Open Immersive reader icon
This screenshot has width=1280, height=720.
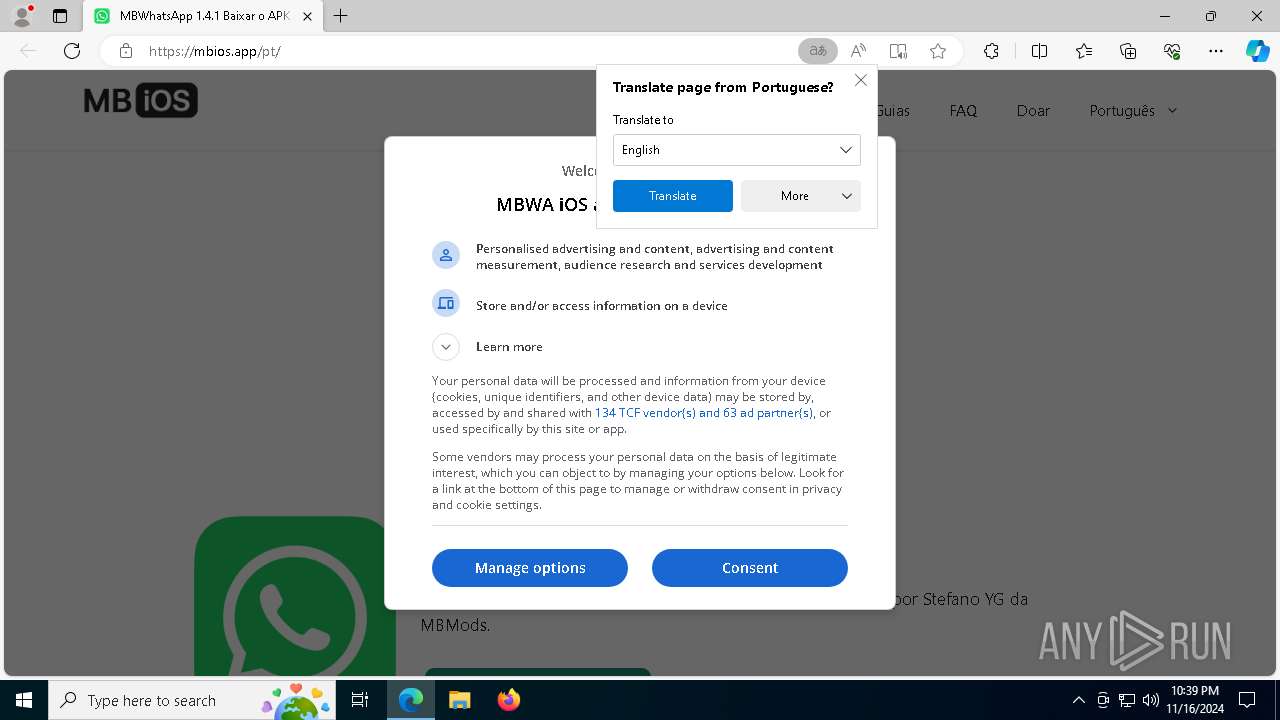coord(898,51)
